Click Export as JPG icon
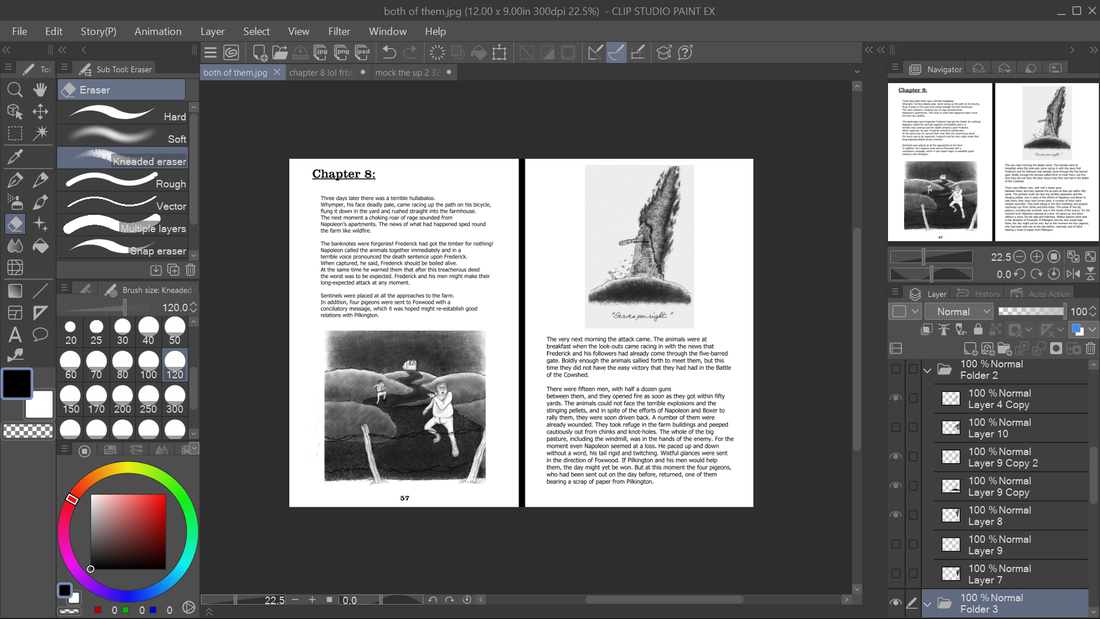 [x=321, y=53]
